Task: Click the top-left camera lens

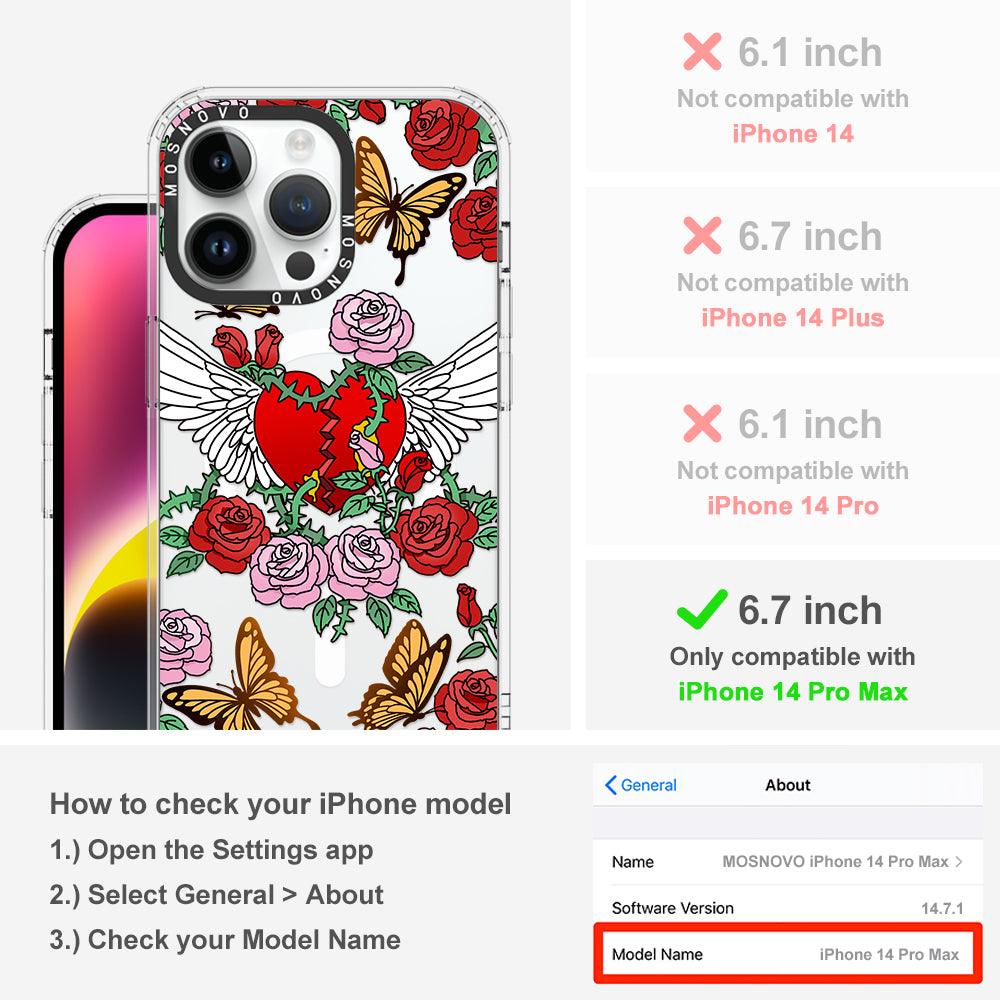Action: pos(220,162)
